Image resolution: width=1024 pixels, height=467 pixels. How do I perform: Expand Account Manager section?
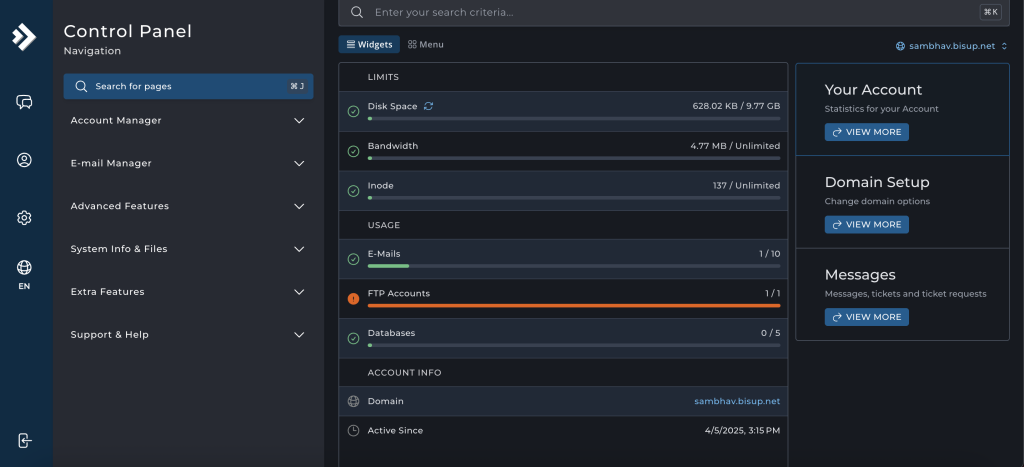pos(188,121)
